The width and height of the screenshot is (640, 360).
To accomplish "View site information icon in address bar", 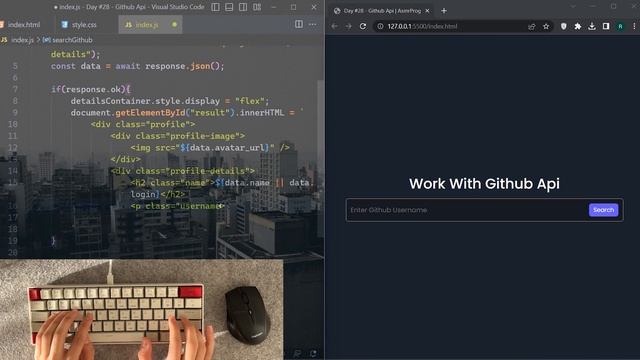I will click(x=380, y=26).
